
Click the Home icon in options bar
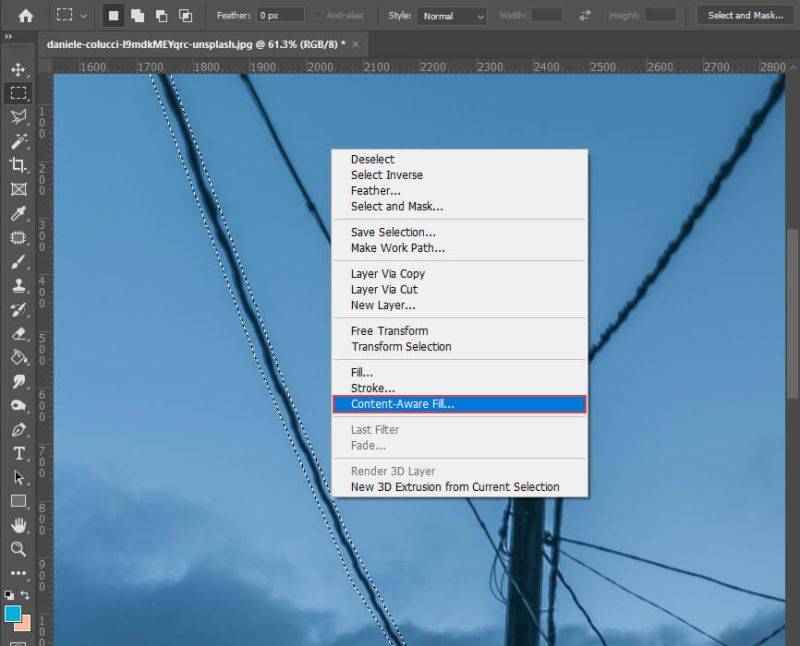[x=25, y=16]
